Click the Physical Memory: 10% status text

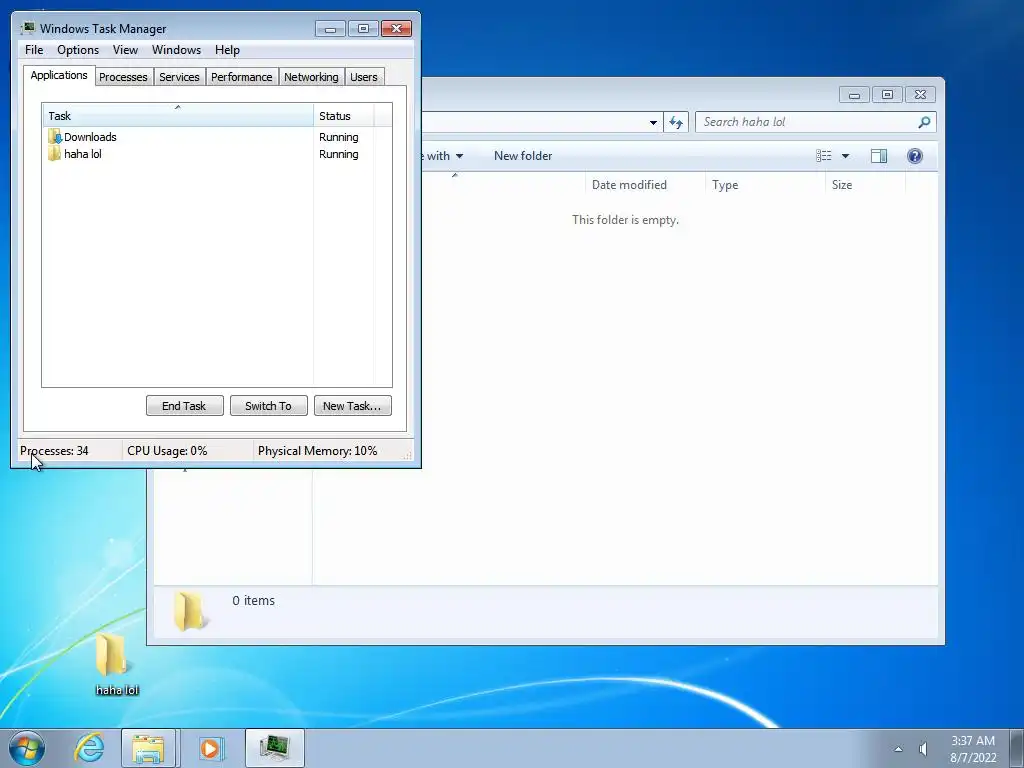317,451
